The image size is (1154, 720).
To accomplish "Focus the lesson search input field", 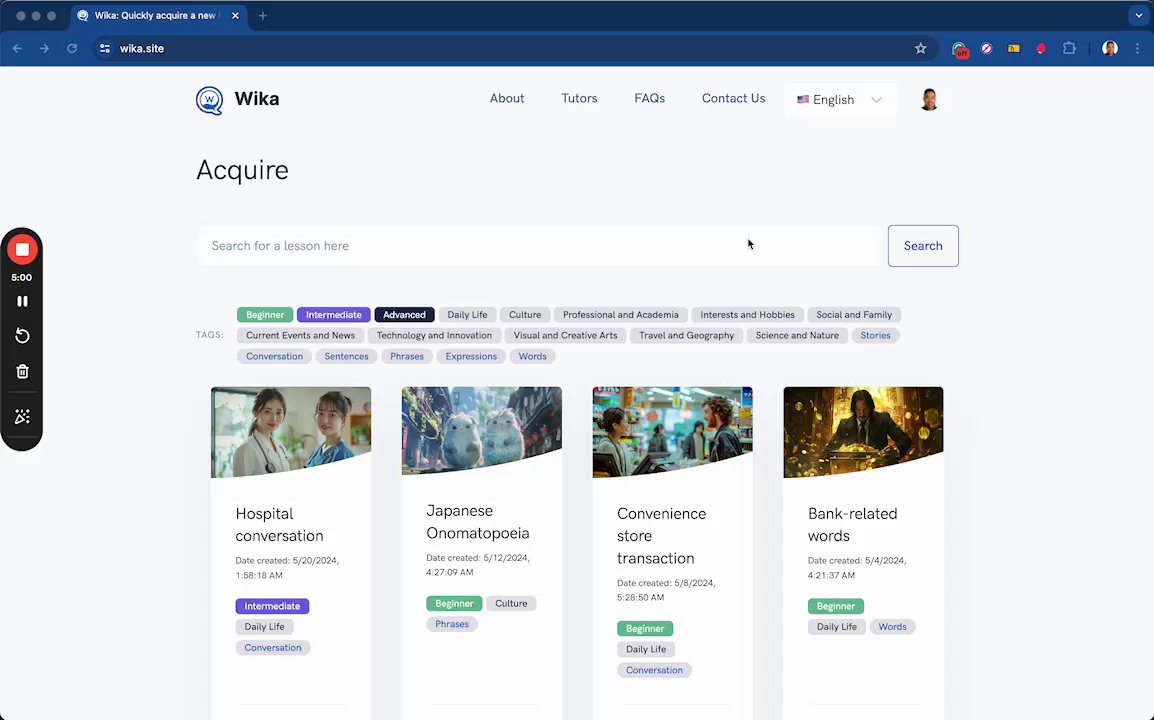I will [538, 246].
